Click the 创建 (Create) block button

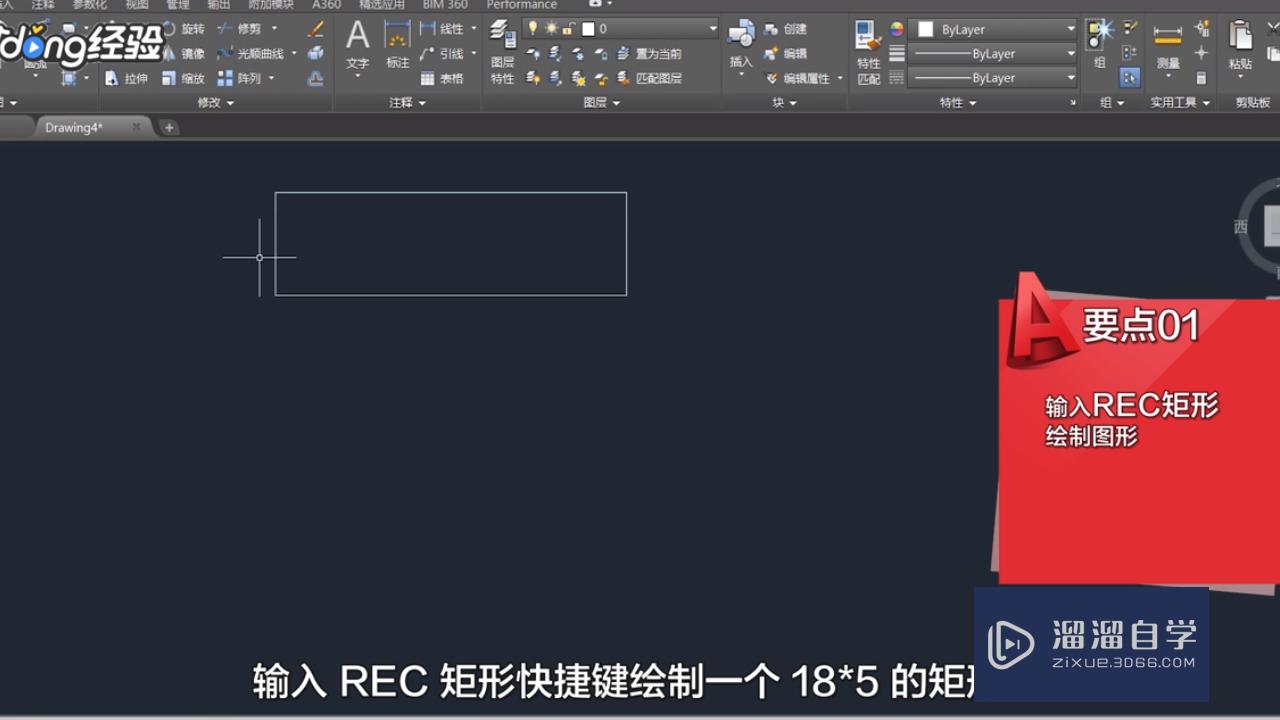tap(793, 28)
